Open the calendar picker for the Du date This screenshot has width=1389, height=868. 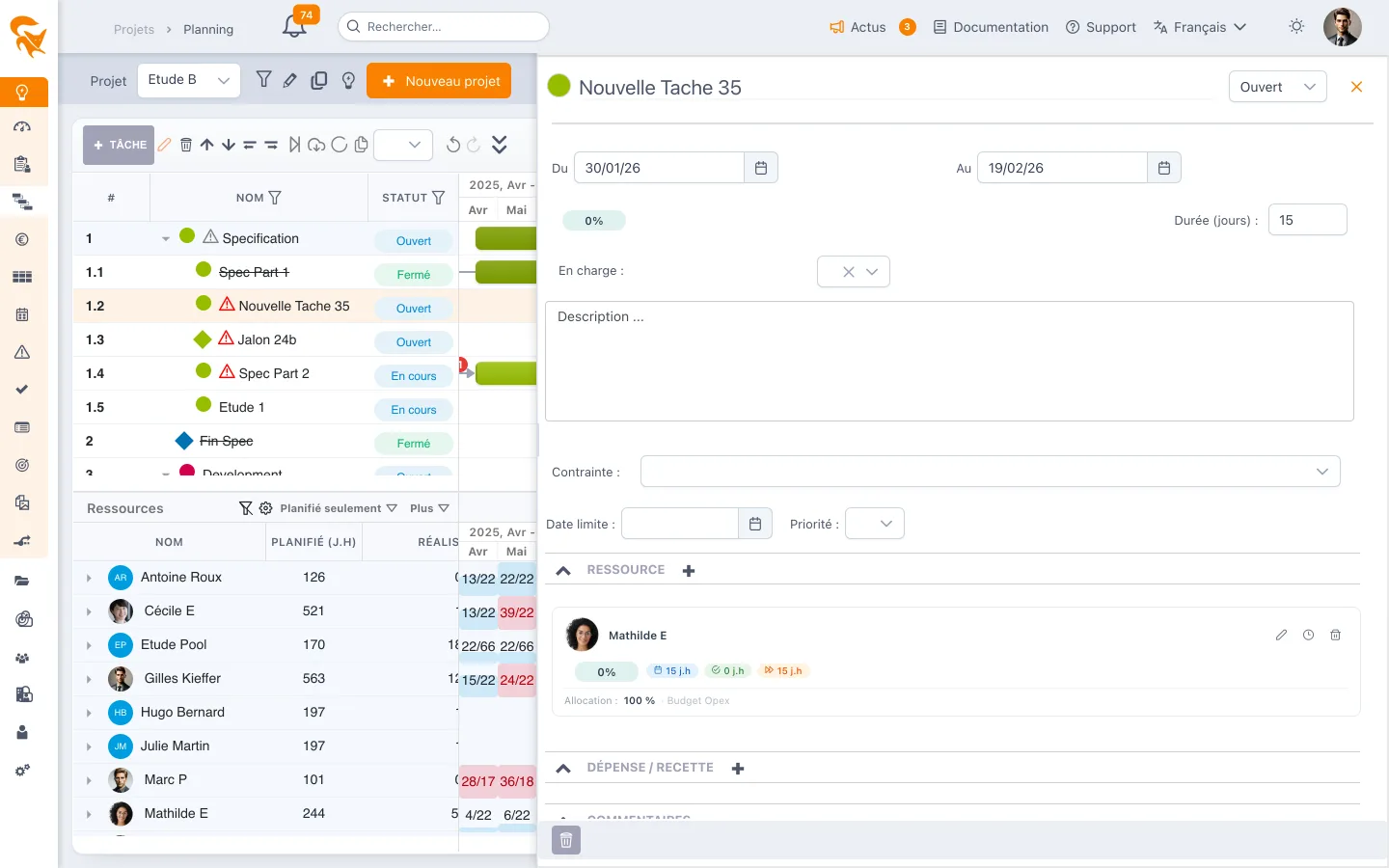click(x=761, y=168)
